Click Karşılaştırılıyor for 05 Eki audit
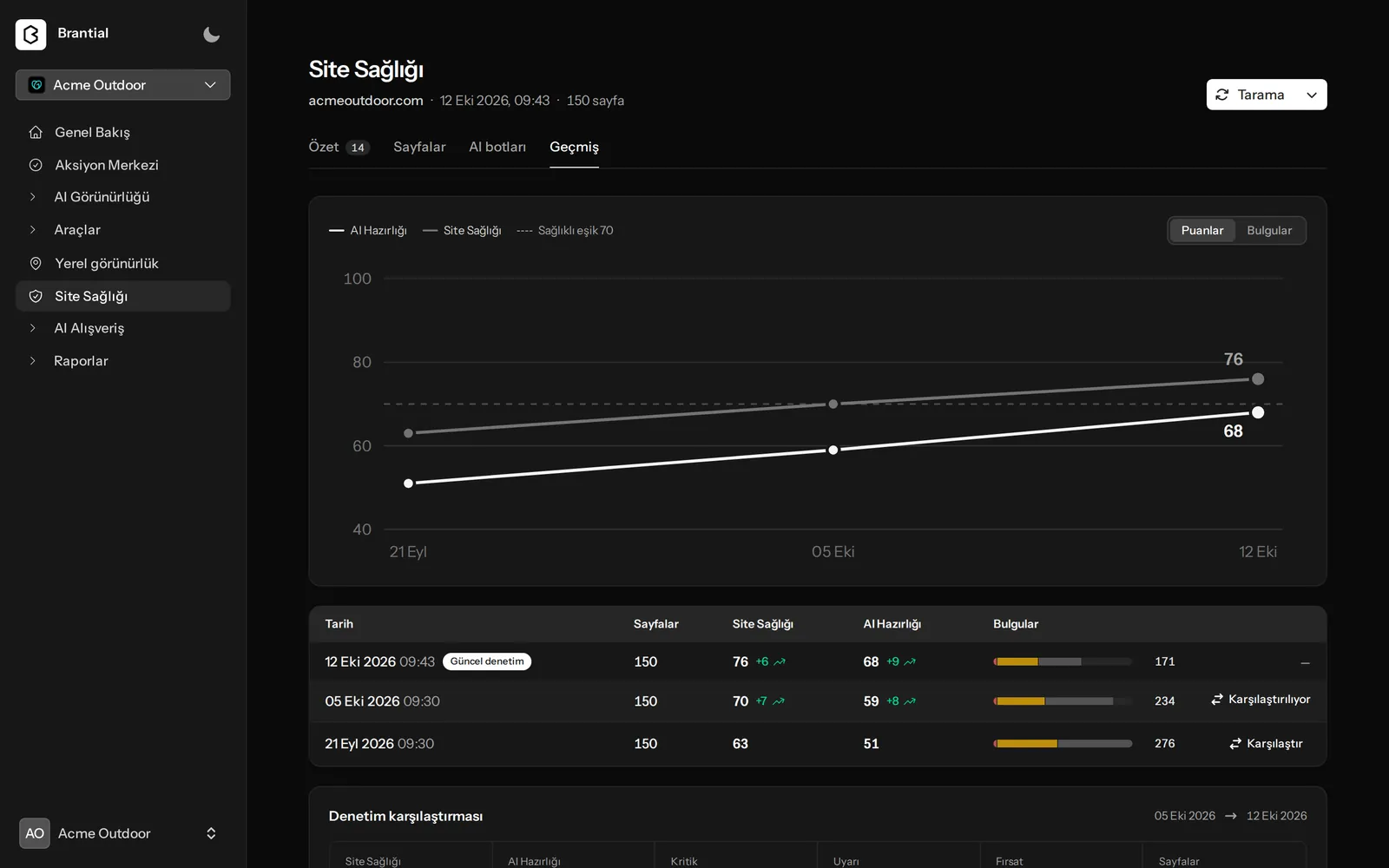The height and width of the screenshot is (868, 1389). click(1261, 700)
